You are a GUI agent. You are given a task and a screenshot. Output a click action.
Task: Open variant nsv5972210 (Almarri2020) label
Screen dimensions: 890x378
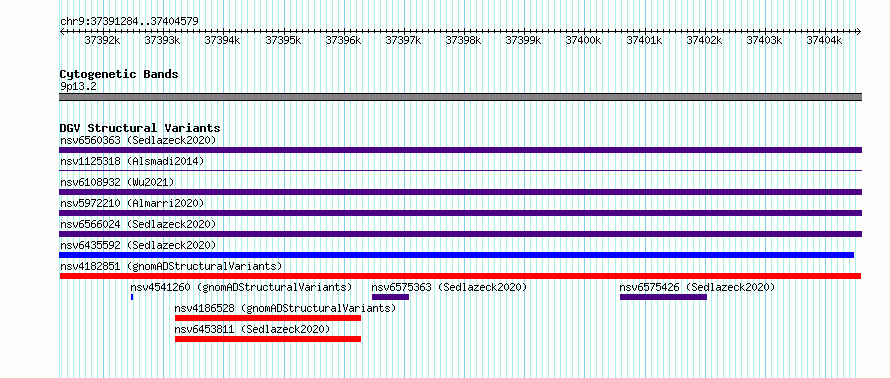(x=132, y=203)
